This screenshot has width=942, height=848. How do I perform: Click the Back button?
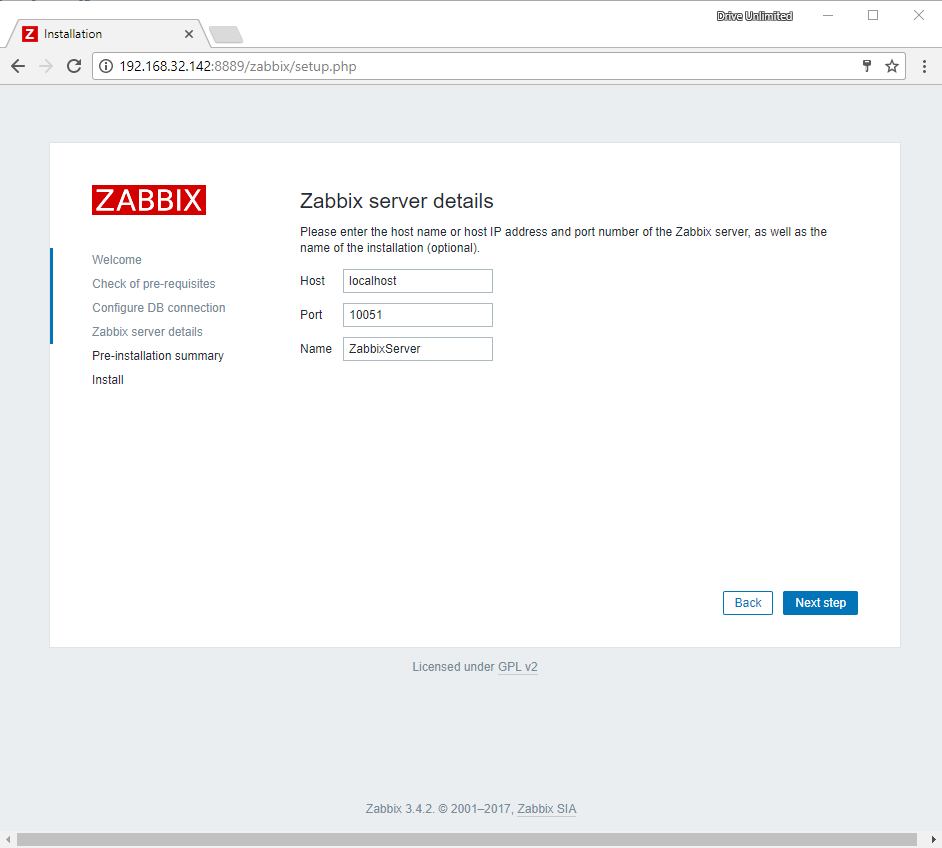(x=748, y=603)
